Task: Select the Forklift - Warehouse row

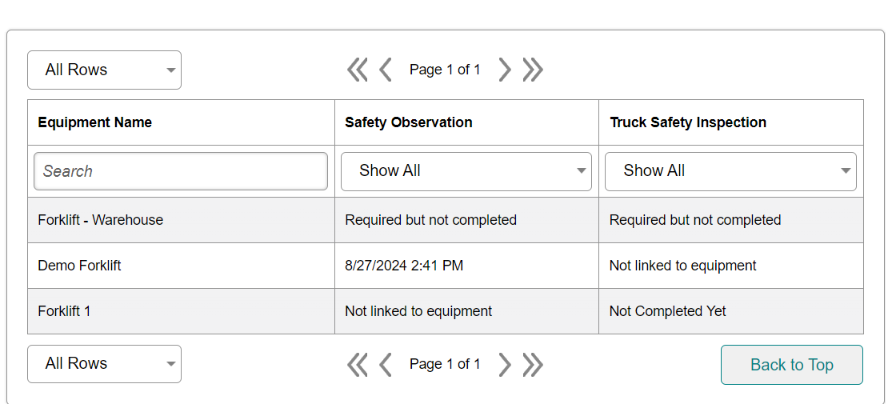Action: coord(445,220)
